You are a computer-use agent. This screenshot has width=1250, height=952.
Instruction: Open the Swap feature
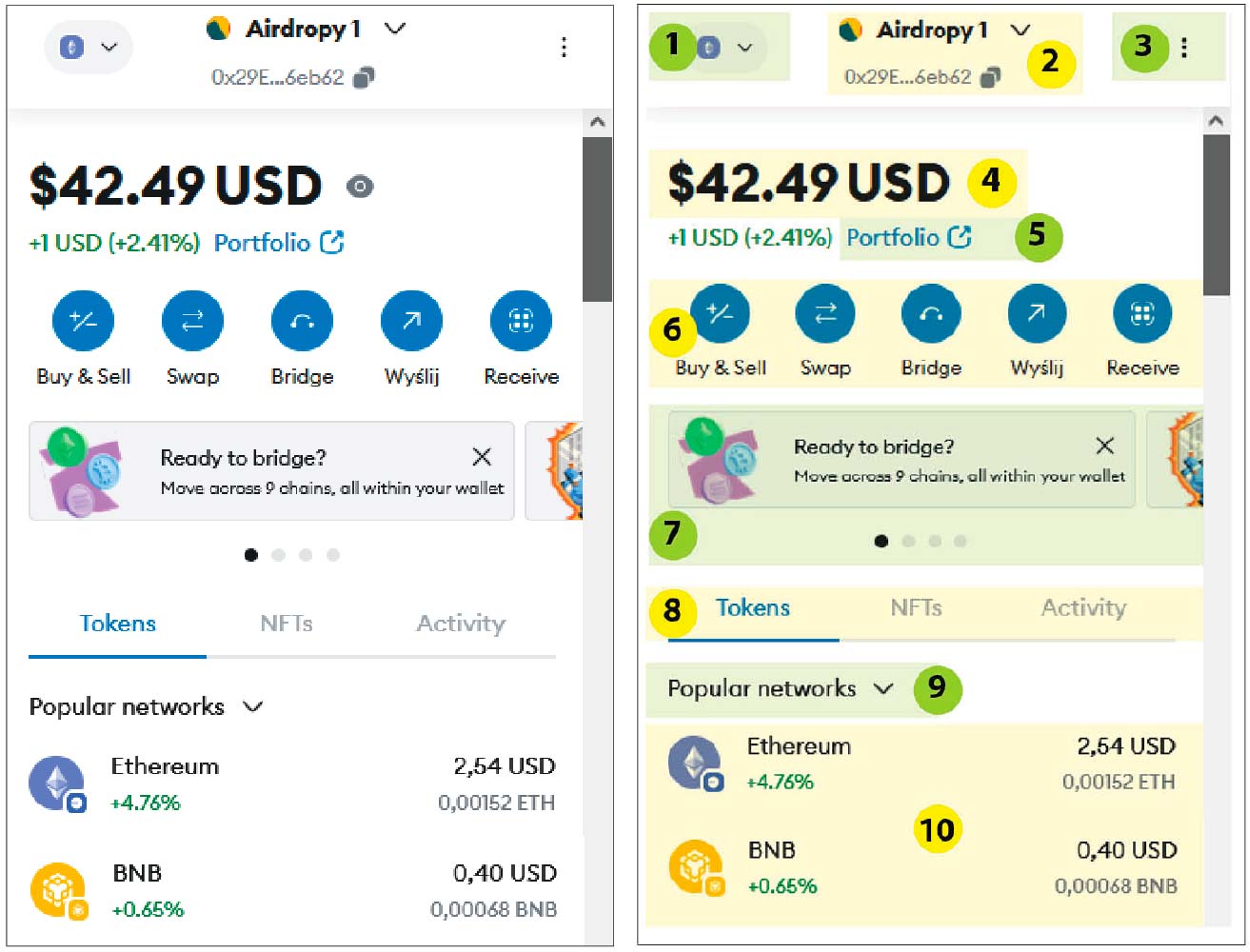coord(192,320)
